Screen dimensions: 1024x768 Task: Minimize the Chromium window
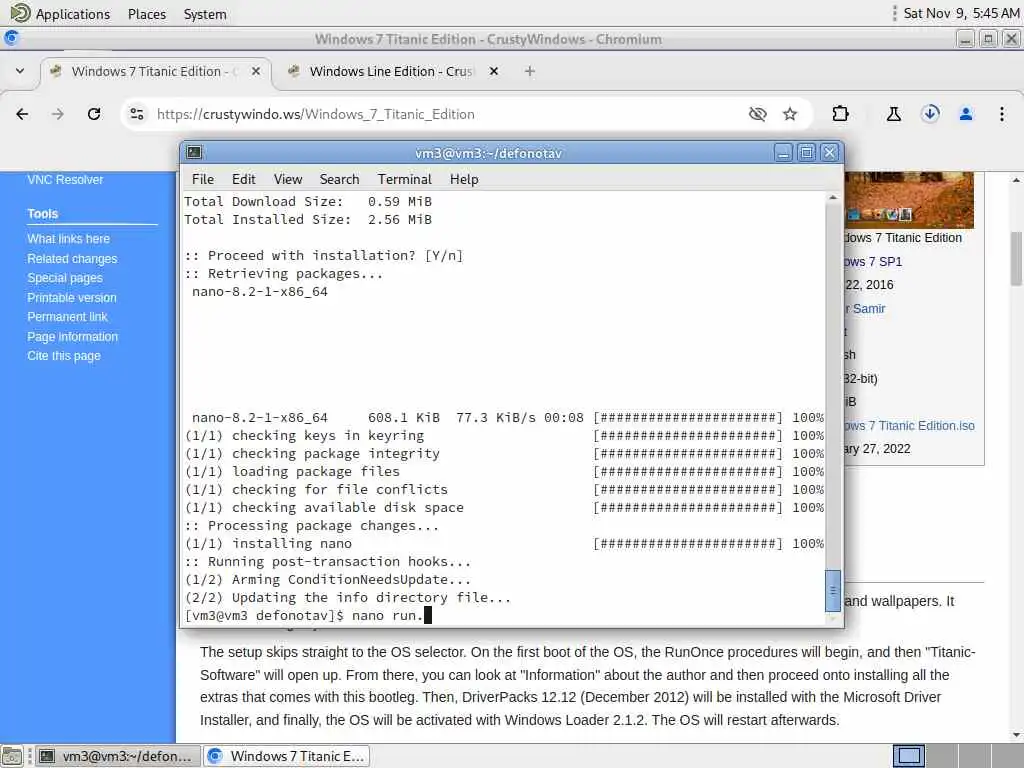pos(965,39)
